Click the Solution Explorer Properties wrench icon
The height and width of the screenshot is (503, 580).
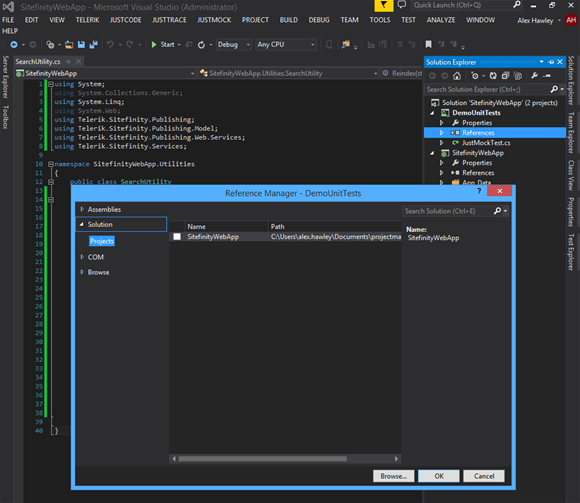pos(535,76)
